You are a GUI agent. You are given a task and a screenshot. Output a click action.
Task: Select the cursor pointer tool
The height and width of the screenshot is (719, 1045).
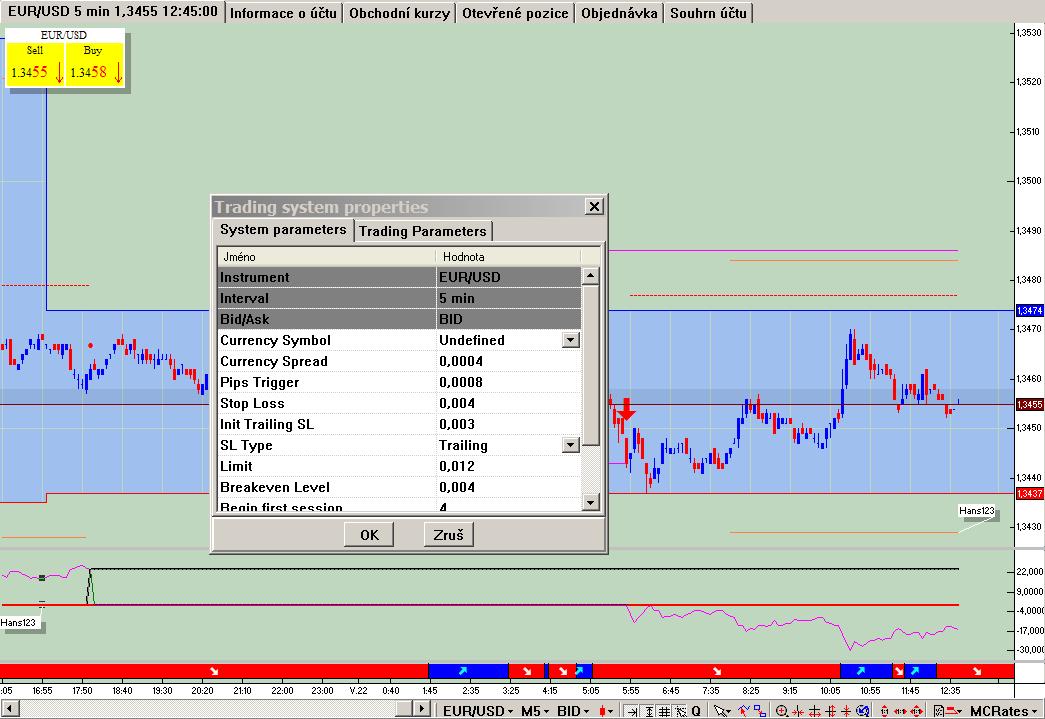click(x=722, y=711)
